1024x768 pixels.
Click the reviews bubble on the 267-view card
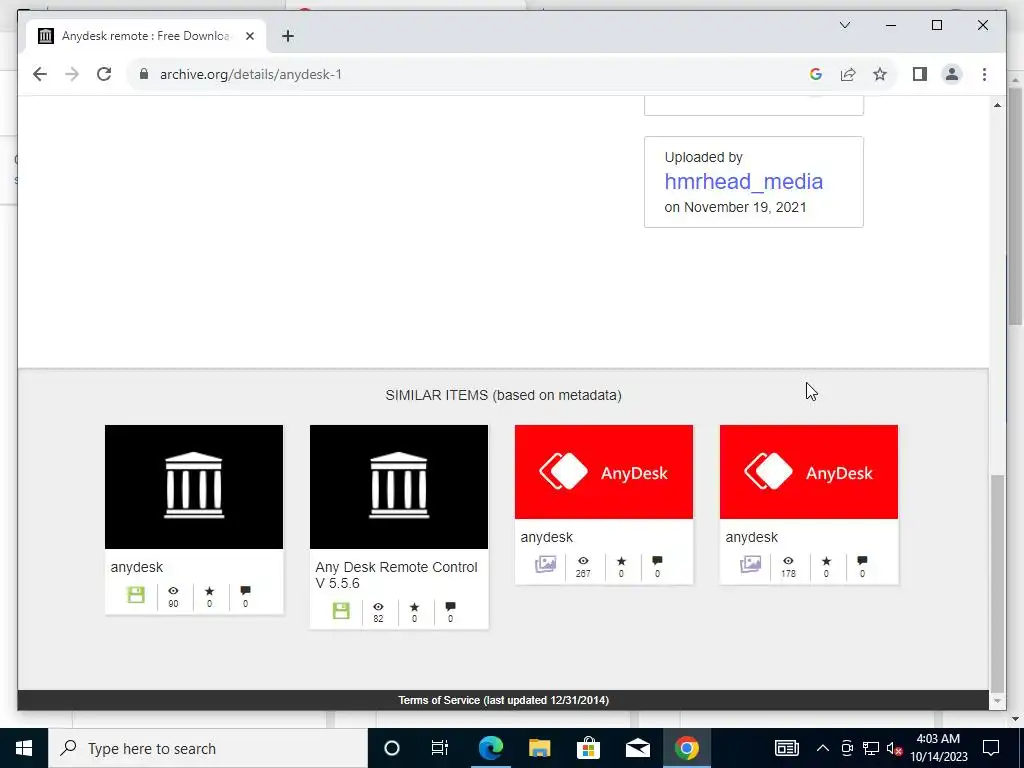pyautogui.click(x=658, y=561)
